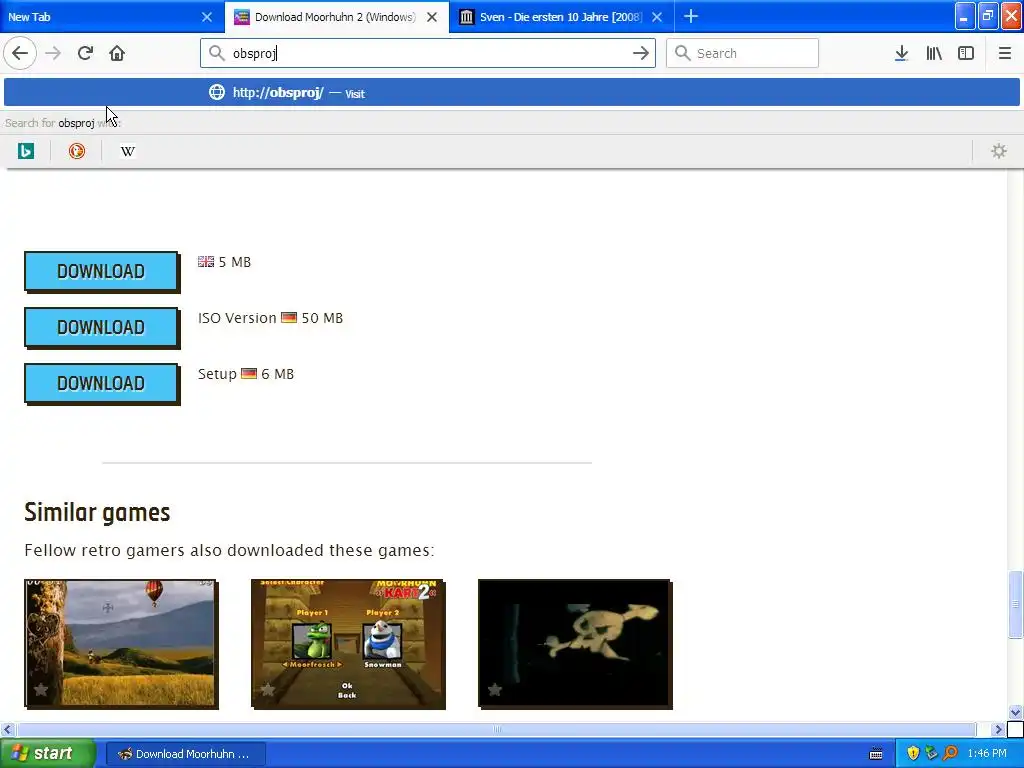
Task: Close the Sven tab
Action: [x=657, y=17]
